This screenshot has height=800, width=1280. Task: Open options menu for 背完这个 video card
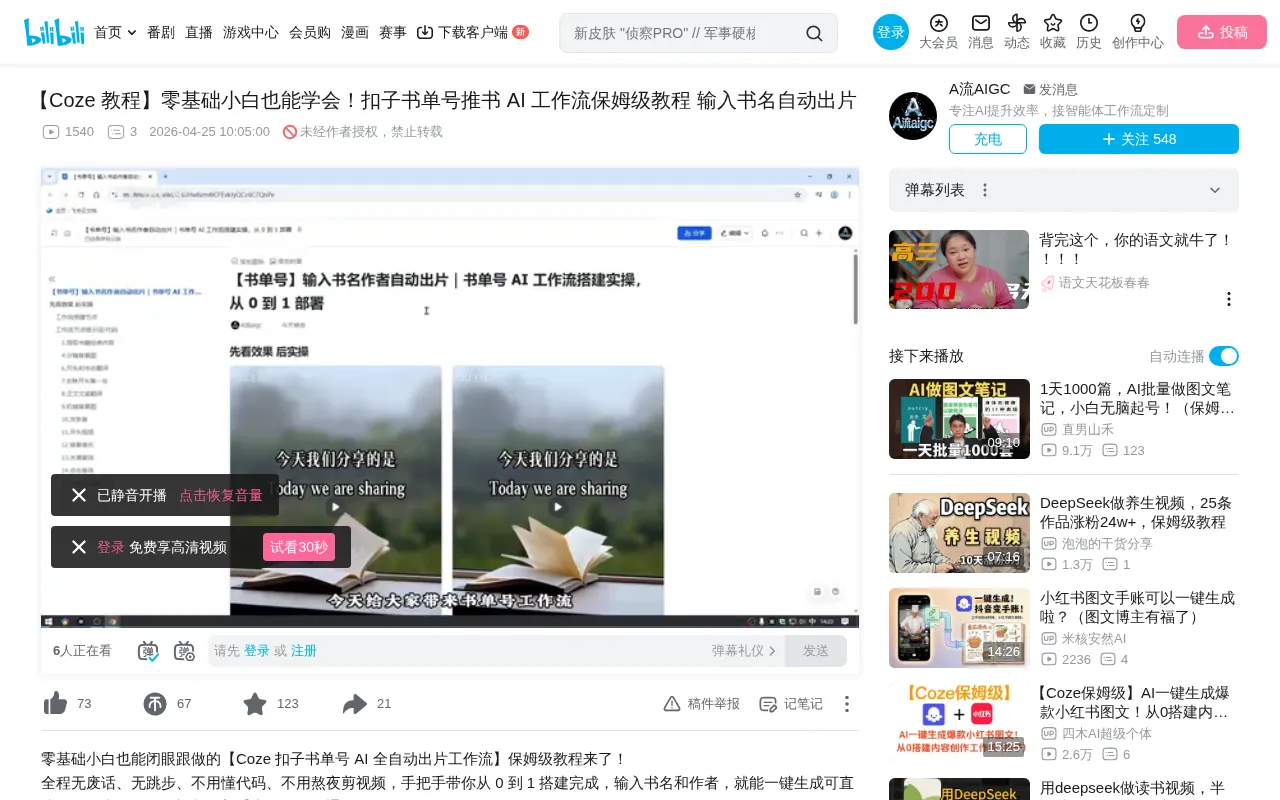click(x=1229, y=299)
